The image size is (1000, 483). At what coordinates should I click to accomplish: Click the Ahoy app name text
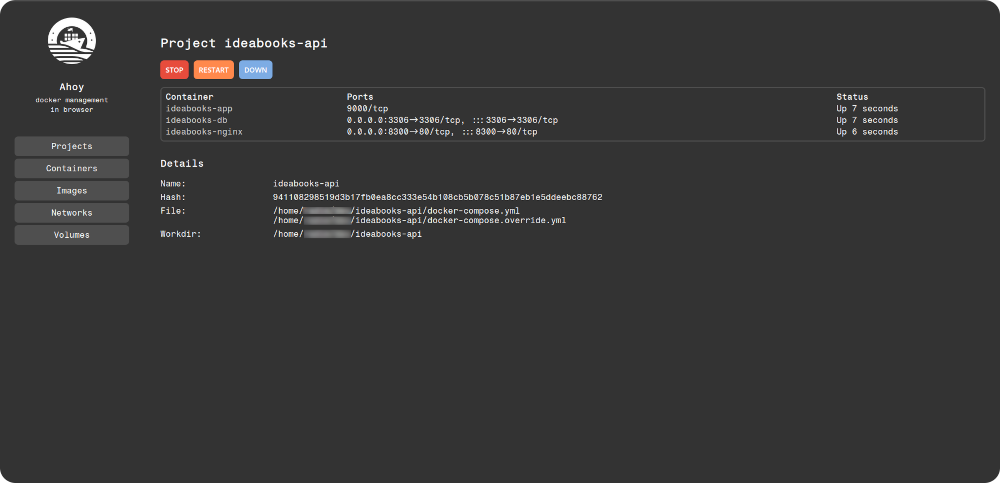[x=72, y=87]
